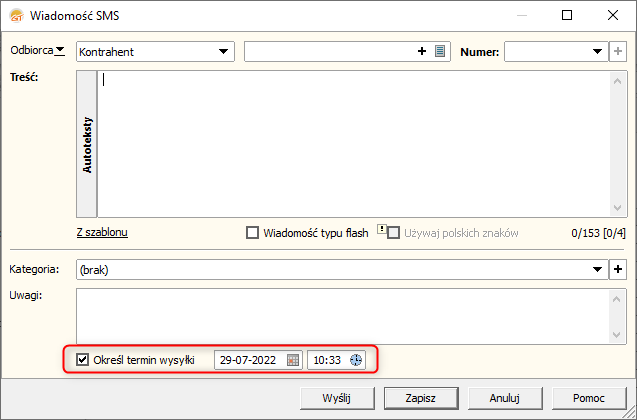
Task: Open the recipient list icon beside the plus
Action: coord(440,51)
